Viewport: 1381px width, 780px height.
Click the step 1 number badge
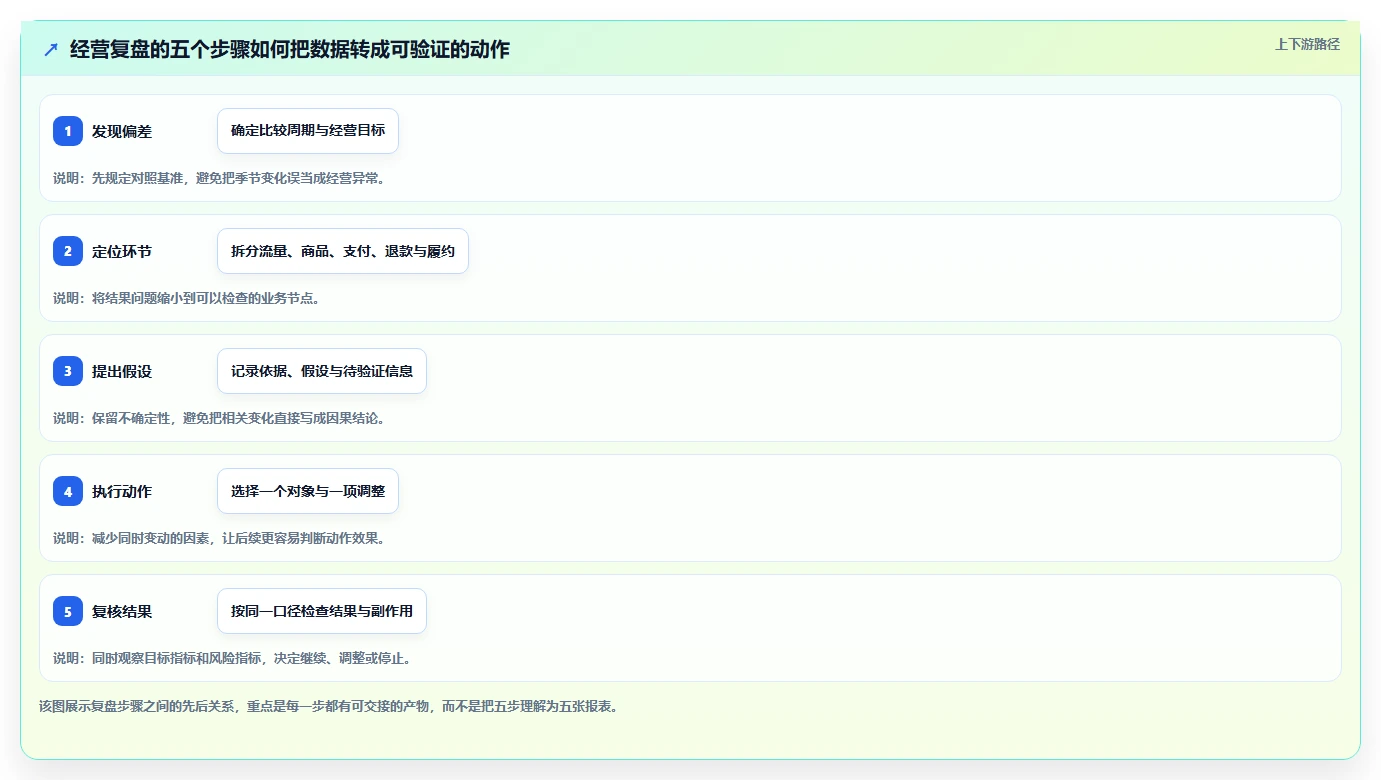pyautogui.click(x=68, y=131)
